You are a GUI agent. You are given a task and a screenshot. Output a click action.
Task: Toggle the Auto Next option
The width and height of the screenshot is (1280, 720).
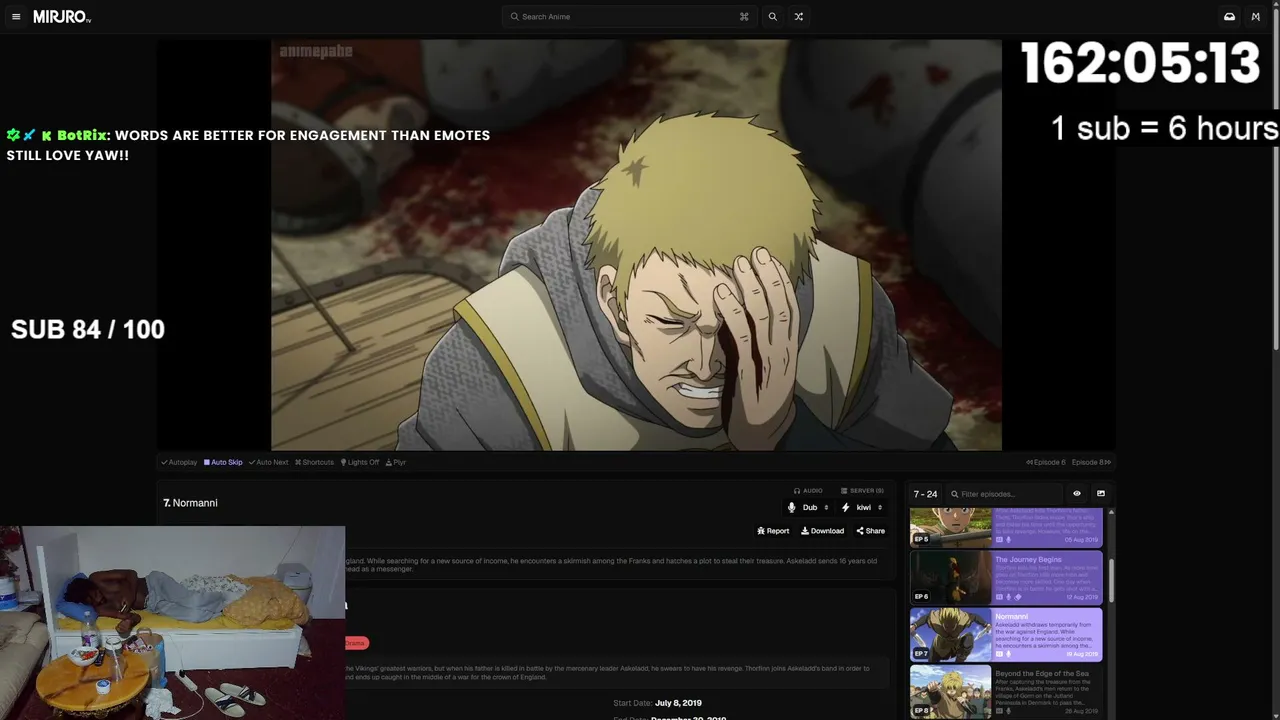(x=268, y=462)
